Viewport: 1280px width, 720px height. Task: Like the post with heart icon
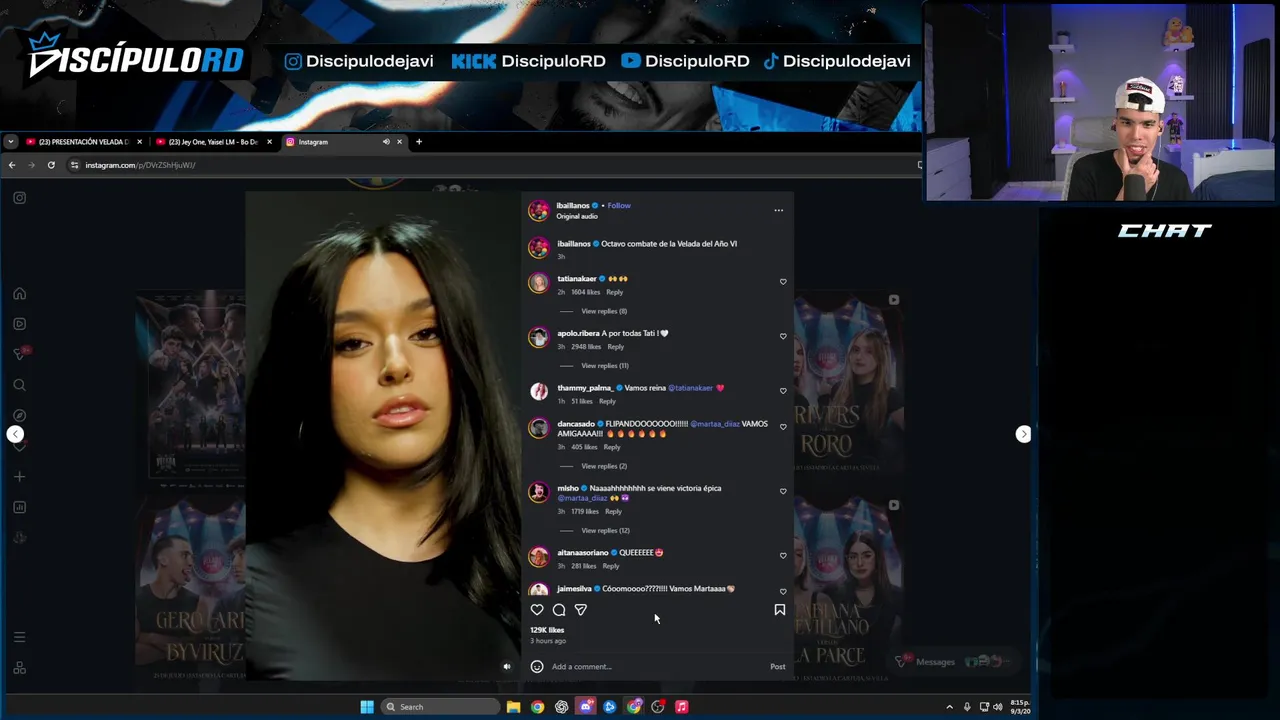[x=537, y=610]
